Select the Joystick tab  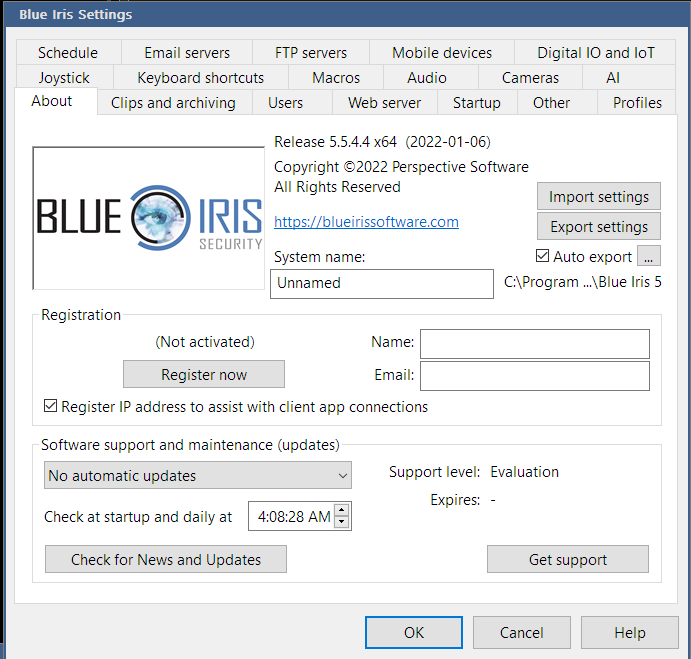[x=64, y=78]
